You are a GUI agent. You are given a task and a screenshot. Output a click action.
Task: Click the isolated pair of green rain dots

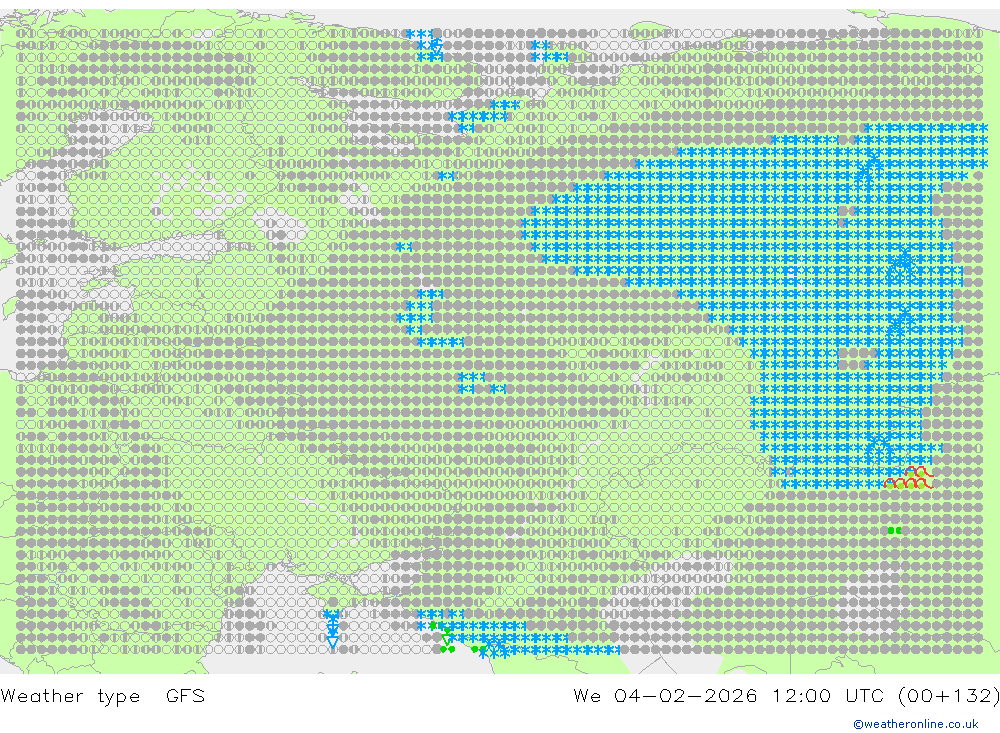[x=895, y=530]
